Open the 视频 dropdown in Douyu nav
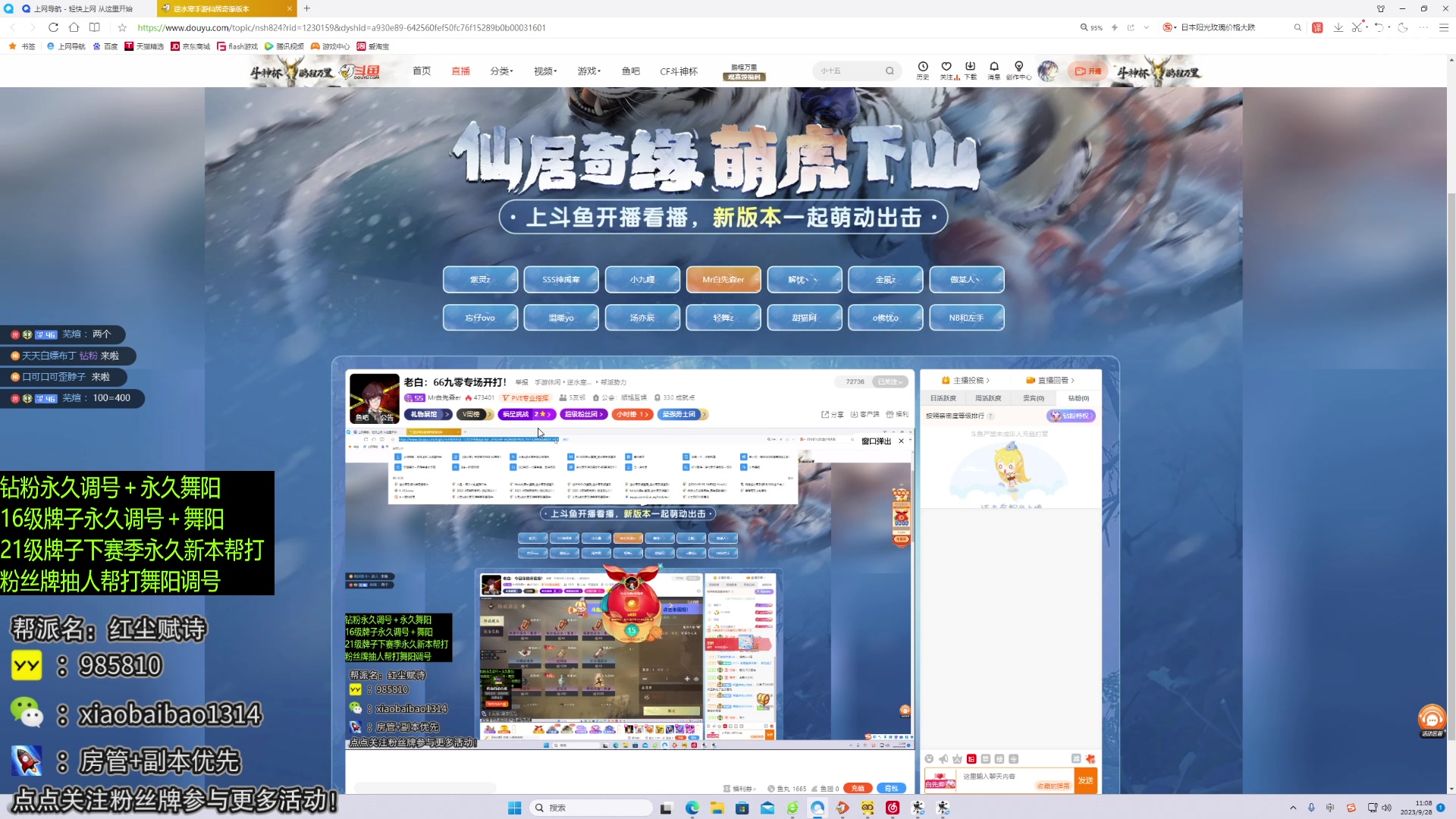1456x819 pixels. click(x=545, y=71)
